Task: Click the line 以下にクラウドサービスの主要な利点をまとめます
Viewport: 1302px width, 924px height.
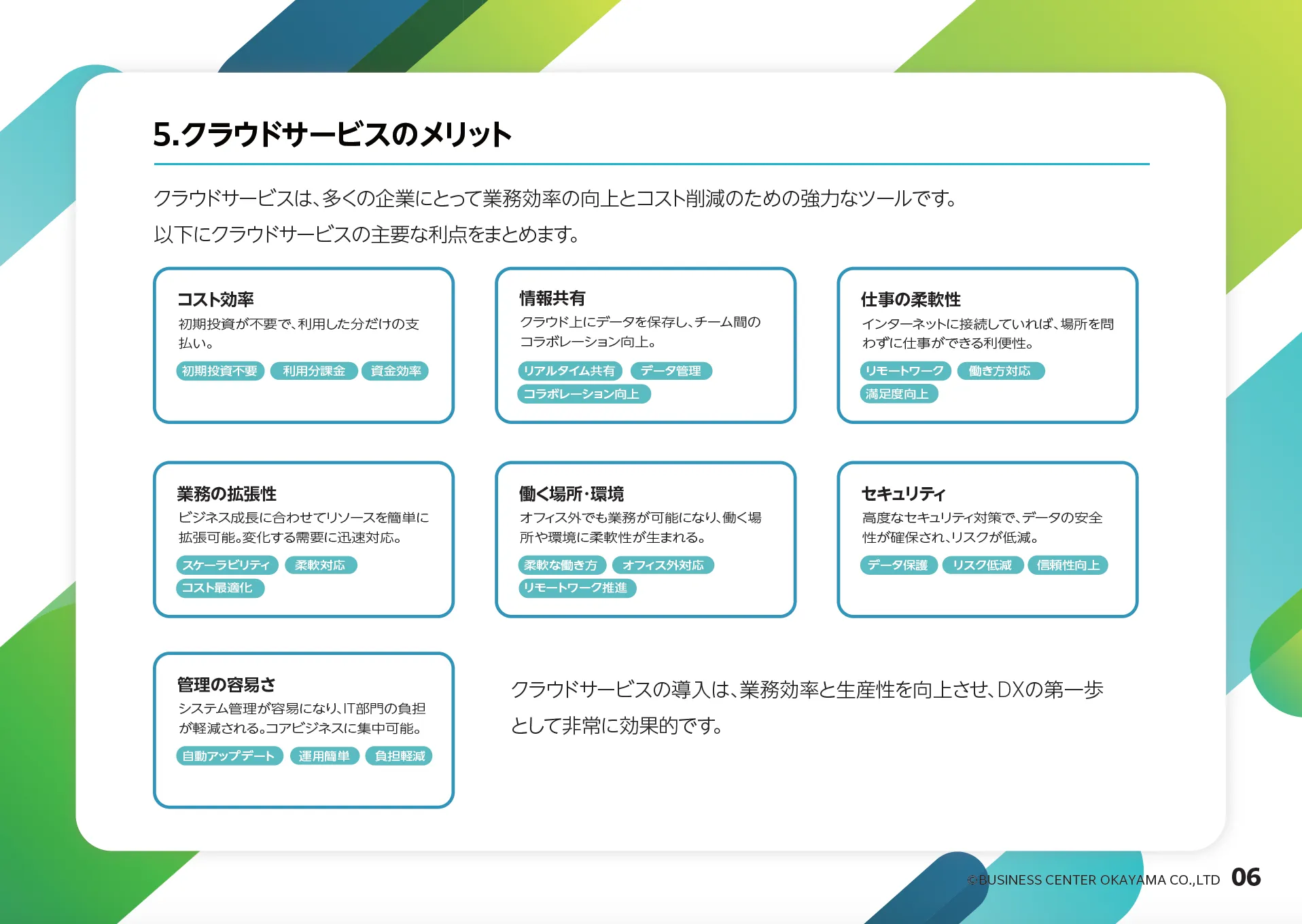Action: [x=367, y=234]
